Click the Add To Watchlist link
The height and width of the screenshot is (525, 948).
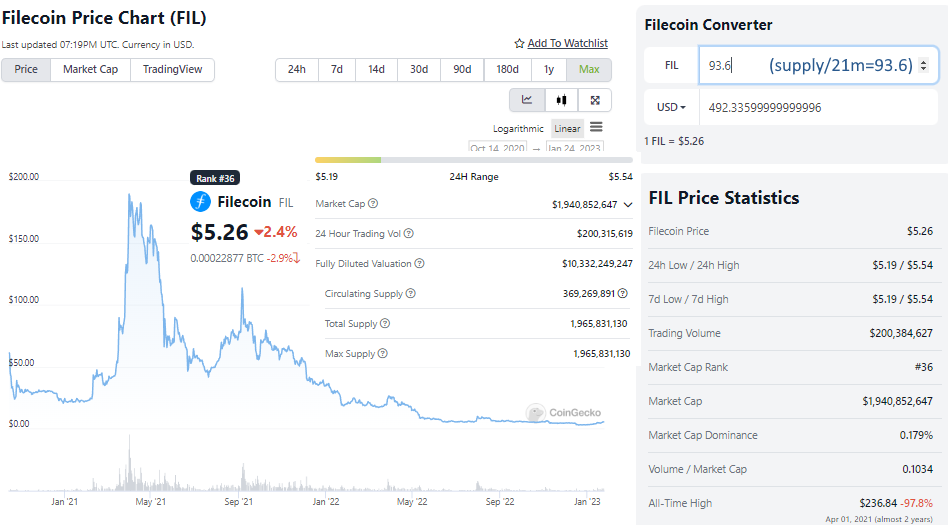tap(567, 44)
